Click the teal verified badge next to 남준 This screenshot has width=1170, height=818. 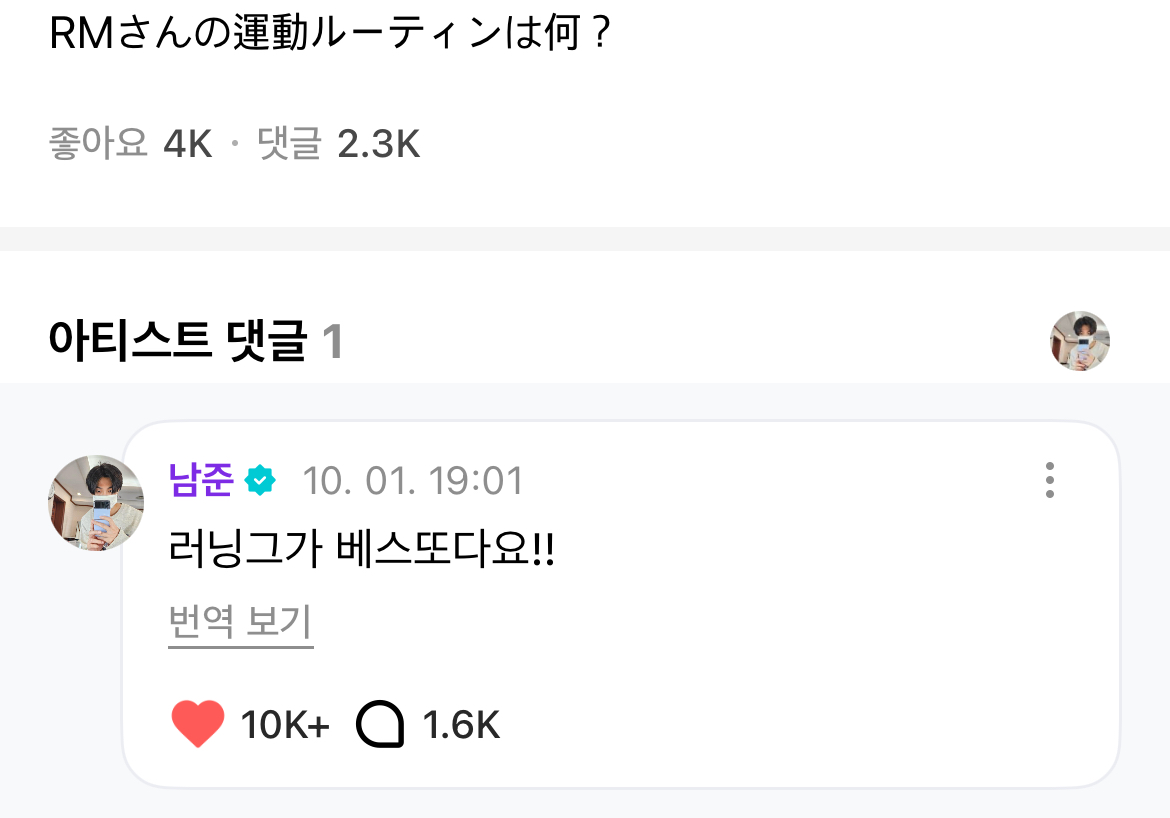[x=260, y=481]
